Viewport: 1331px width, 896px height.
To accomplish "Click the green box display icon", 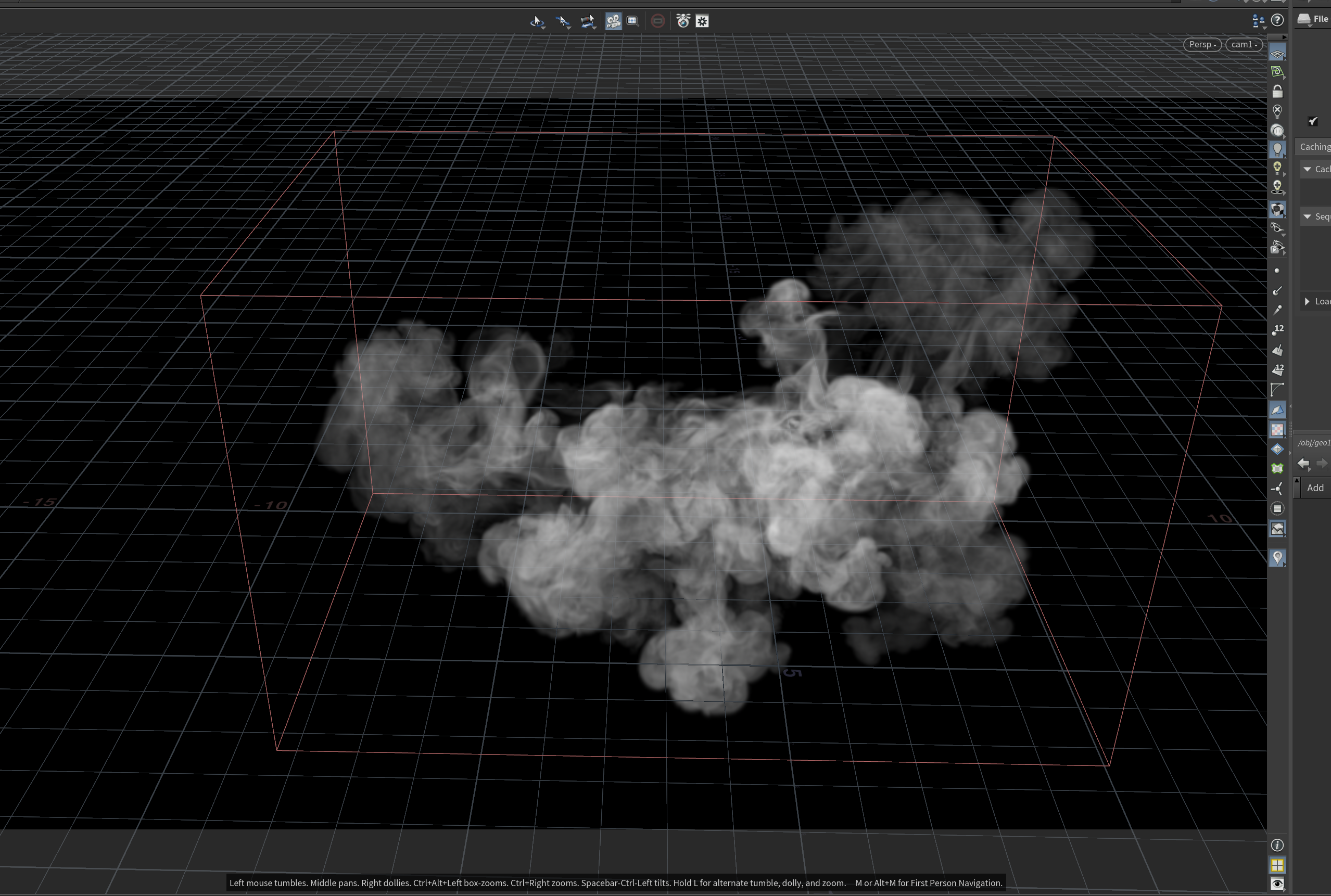I will 1277,469.
